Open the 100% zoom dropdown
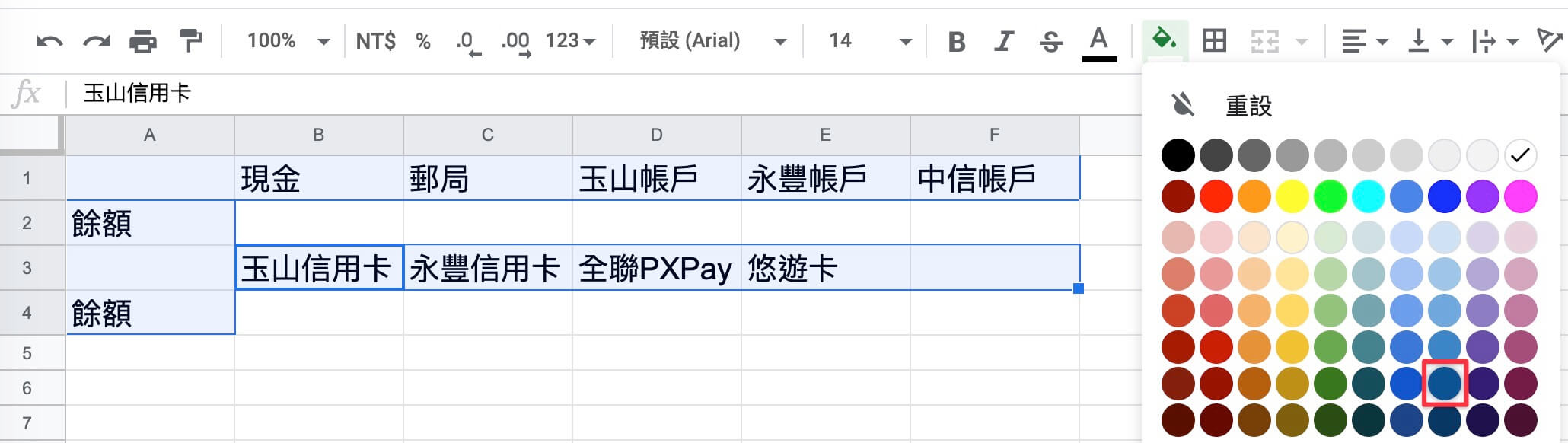The width and height of the screenshot is (1568, 443). pos(287,41)
